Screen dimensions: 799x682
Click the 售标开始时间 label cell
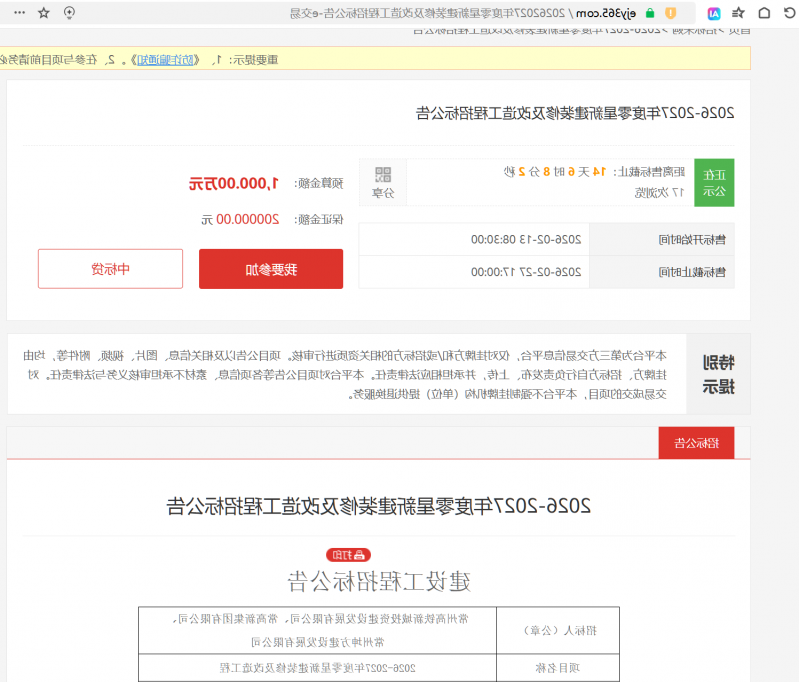(x=661, y=240)
